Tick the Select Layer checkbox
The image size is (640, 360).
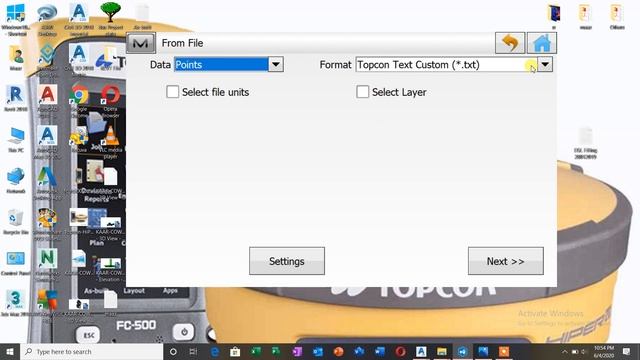point(362,92)
